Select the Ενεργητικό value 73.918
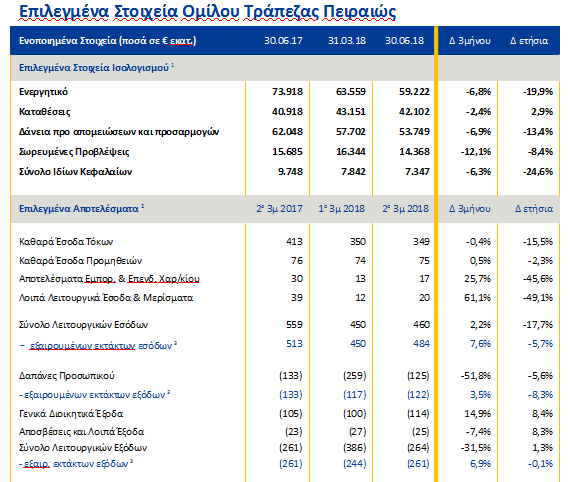Viewport: 571px width, 482px height. coord(287,92)
